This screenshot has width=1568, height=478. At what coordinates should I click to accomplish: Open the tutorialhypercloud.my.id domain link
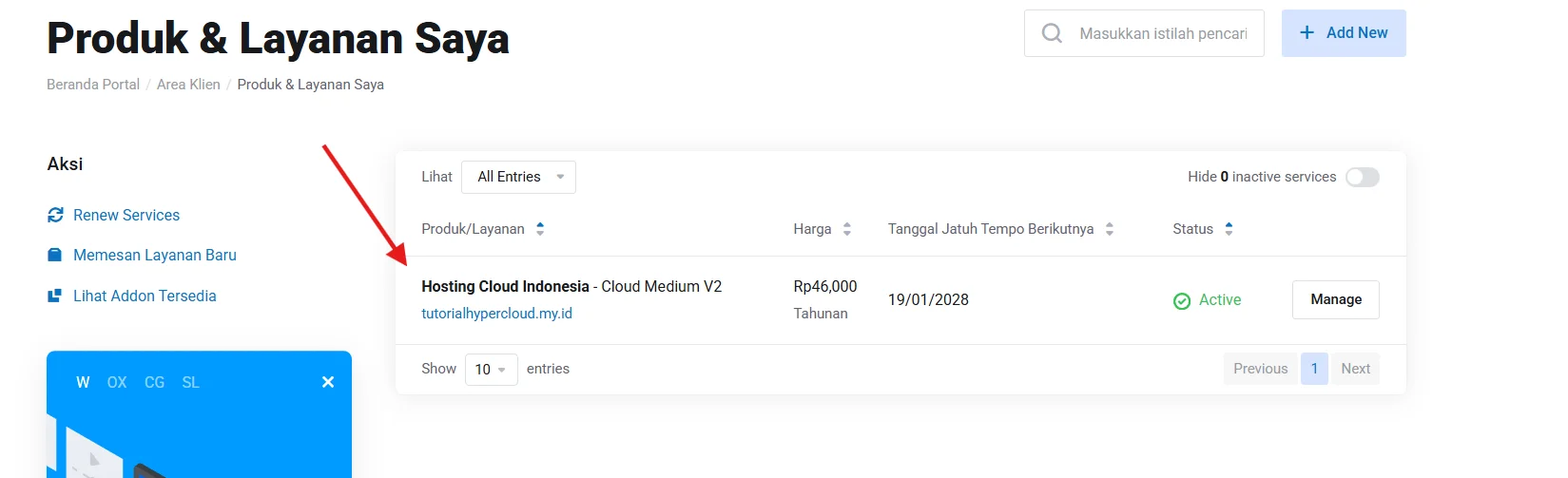click(x=496, y=314)
